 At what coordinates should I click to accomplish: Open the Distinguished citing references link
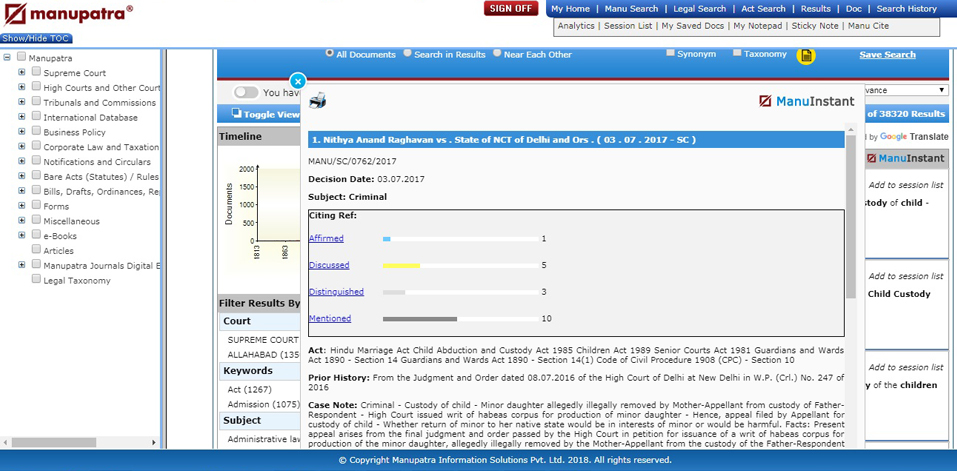336,292
